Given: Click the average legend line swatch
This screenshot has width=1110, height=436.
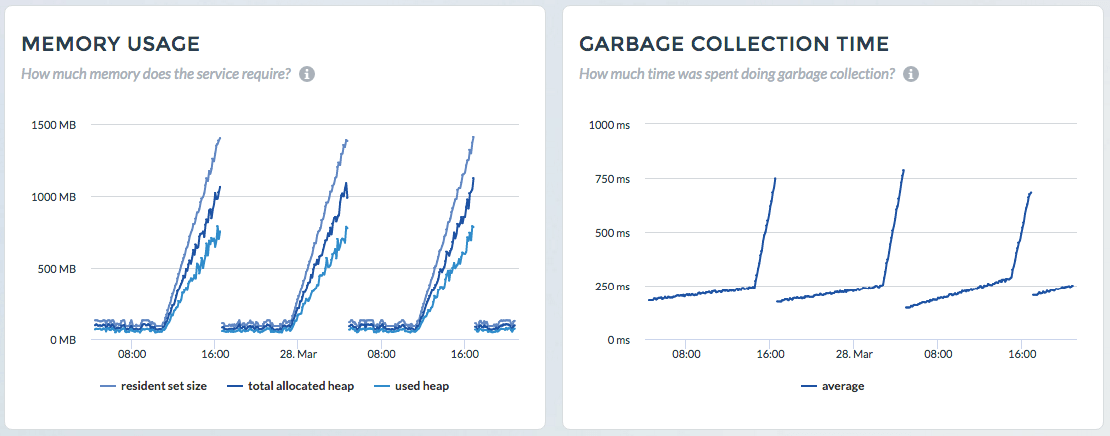Looking at the screenshot, I should click(808, 386).
